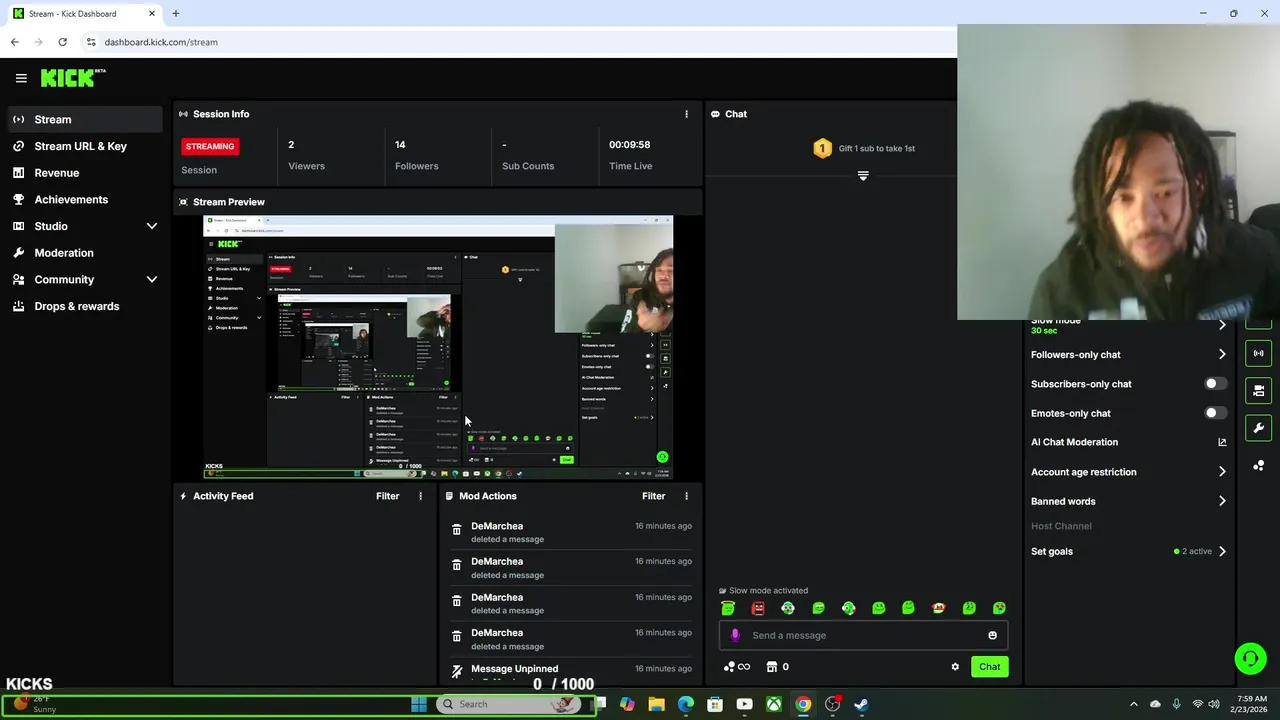Image resolution: width=1280 pixels, height=720 pixels.
Task: Open the Mod Actions Filter dropdown
Action: coord(653,496)
